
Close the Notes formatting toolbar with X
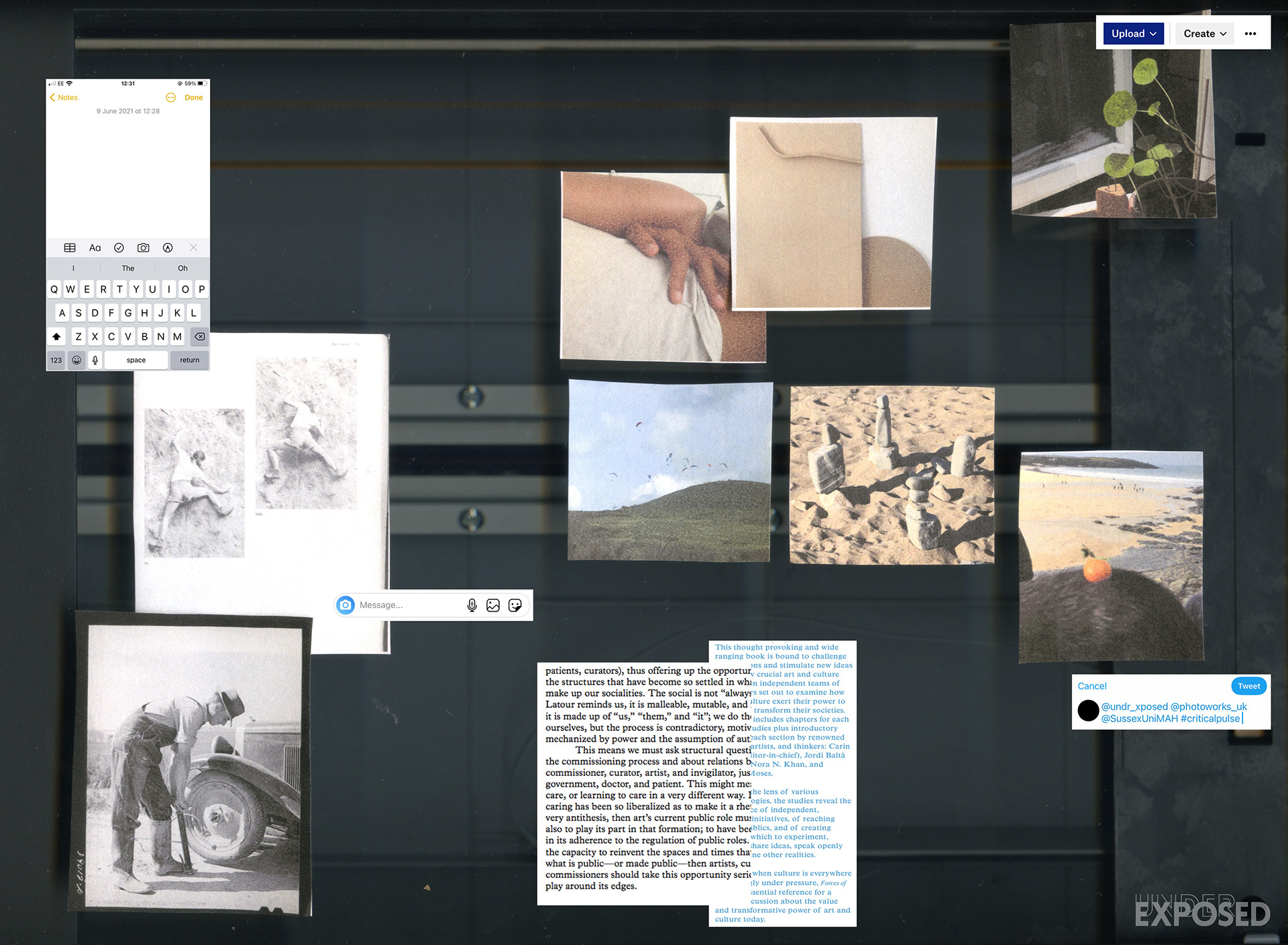[193, 248]
